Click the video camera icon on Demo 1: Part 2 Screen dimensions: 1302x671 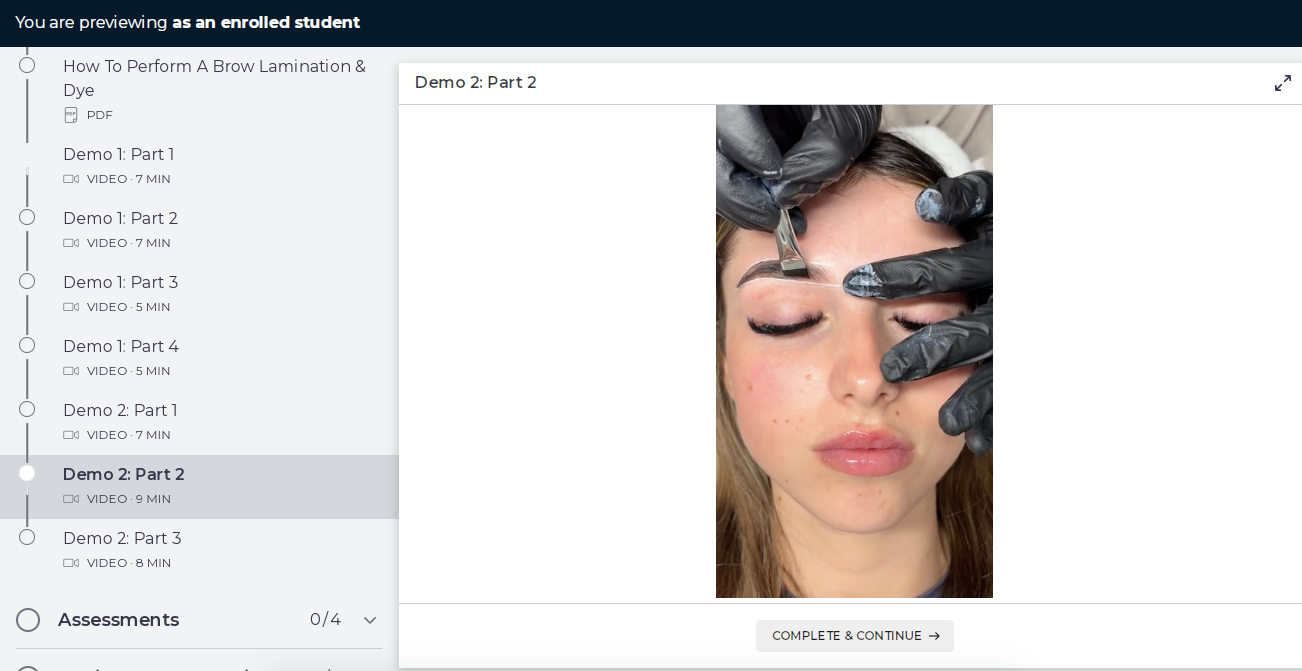pos(71,243)
